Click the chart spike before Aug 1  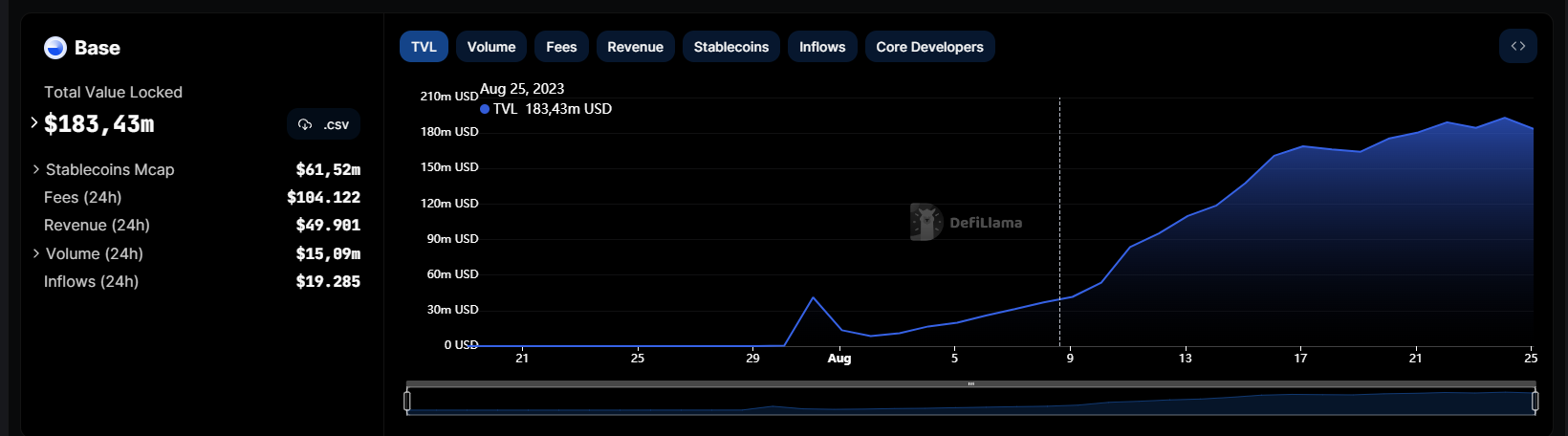click(x=813, y=298)
